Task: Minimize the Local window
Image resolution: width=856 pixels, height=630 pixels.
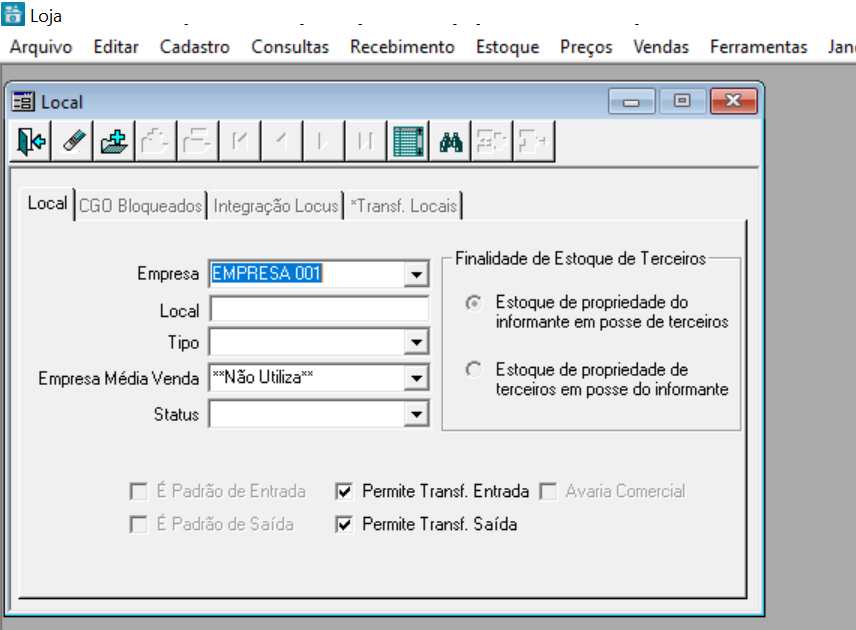Action: pos(632,102)
